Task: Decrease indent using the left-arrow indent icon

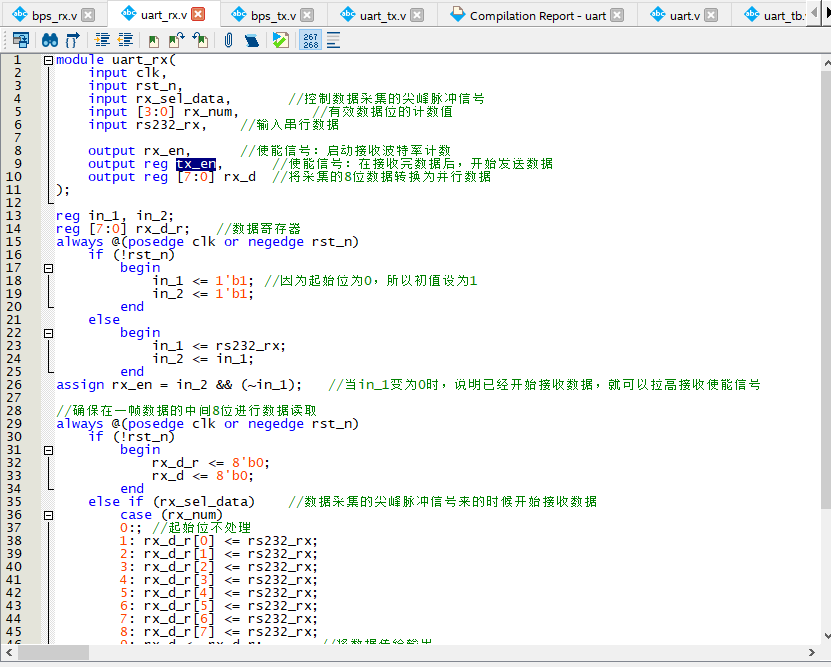Action: (125, 40)
